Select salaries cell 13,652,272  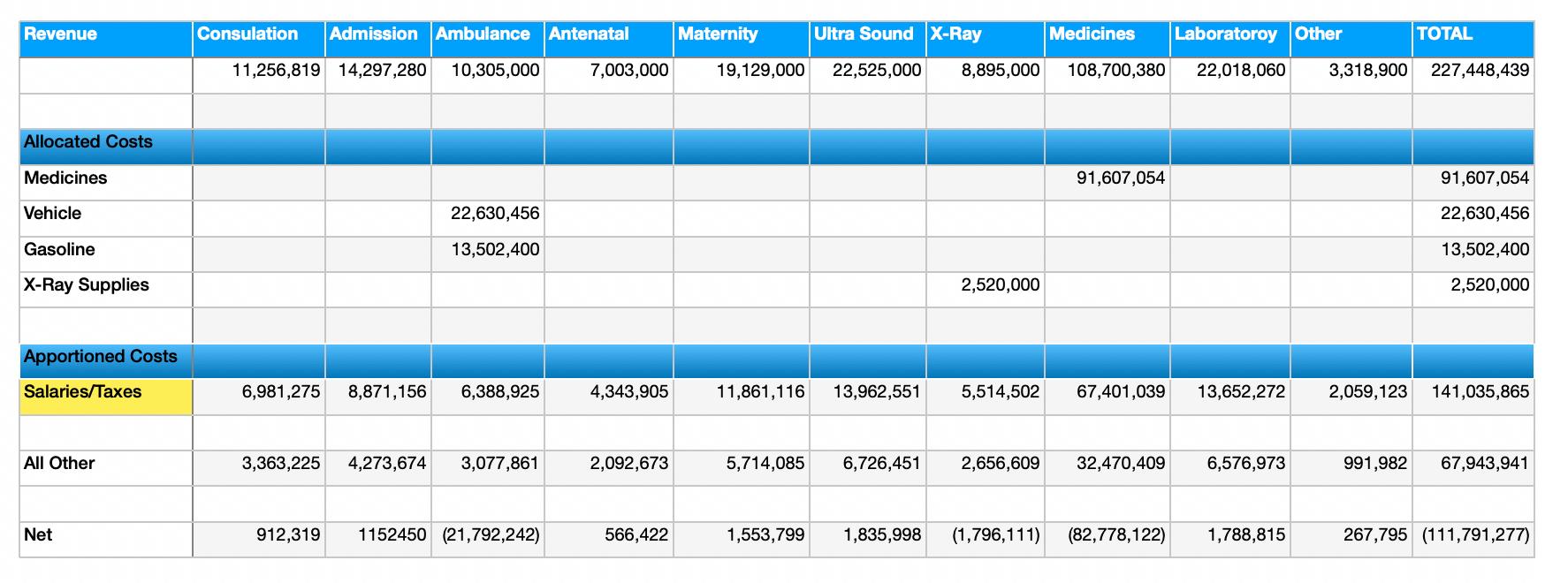1230,397
